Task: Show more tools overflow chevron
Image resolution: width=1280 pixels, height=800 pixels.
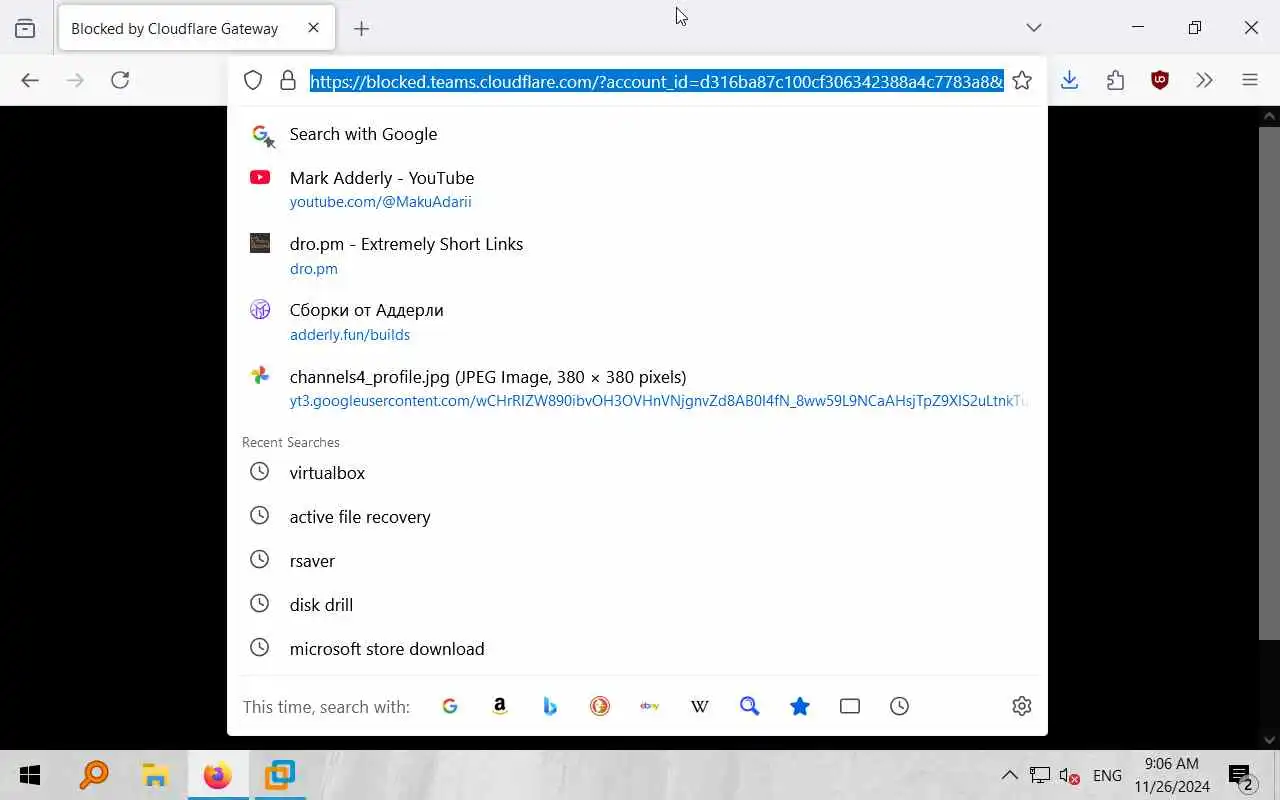Action: 1205,80
